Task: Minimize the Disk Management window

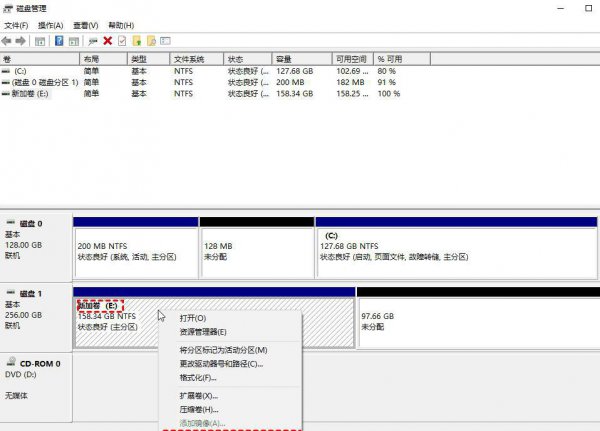Action: click(561, 8)
